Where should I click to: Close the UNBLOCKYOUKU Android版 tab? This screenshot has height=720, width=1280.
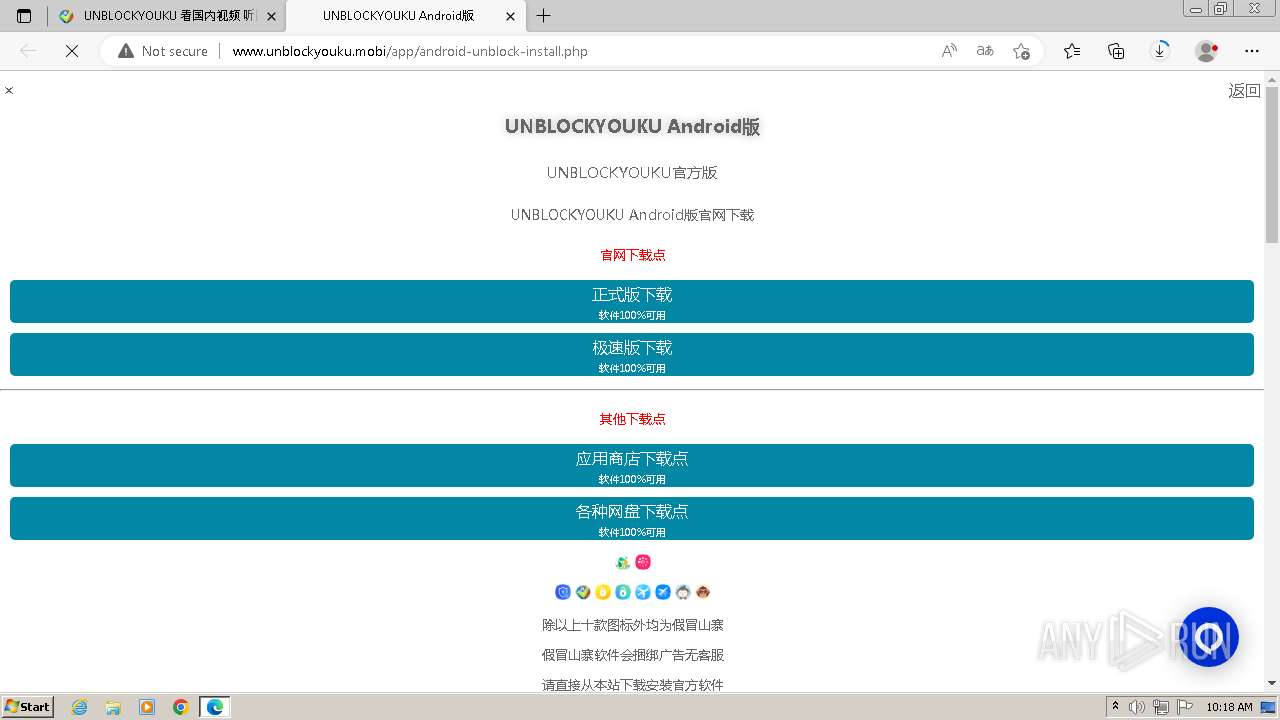(x=511, y=16)
